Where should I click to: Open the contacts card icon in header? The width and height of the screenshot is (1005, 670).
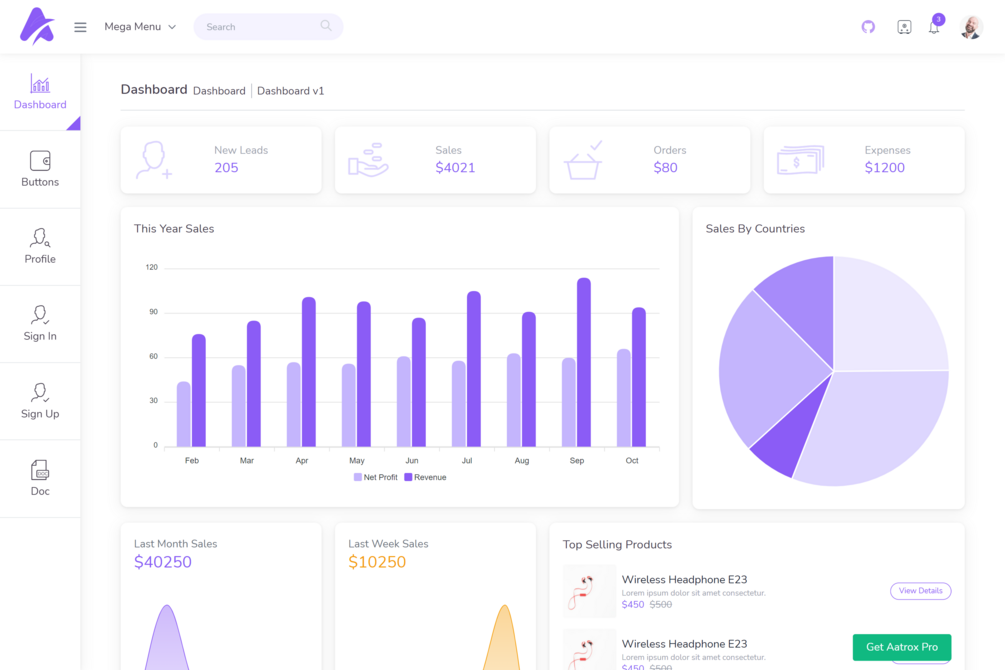[x=904, y=27]
